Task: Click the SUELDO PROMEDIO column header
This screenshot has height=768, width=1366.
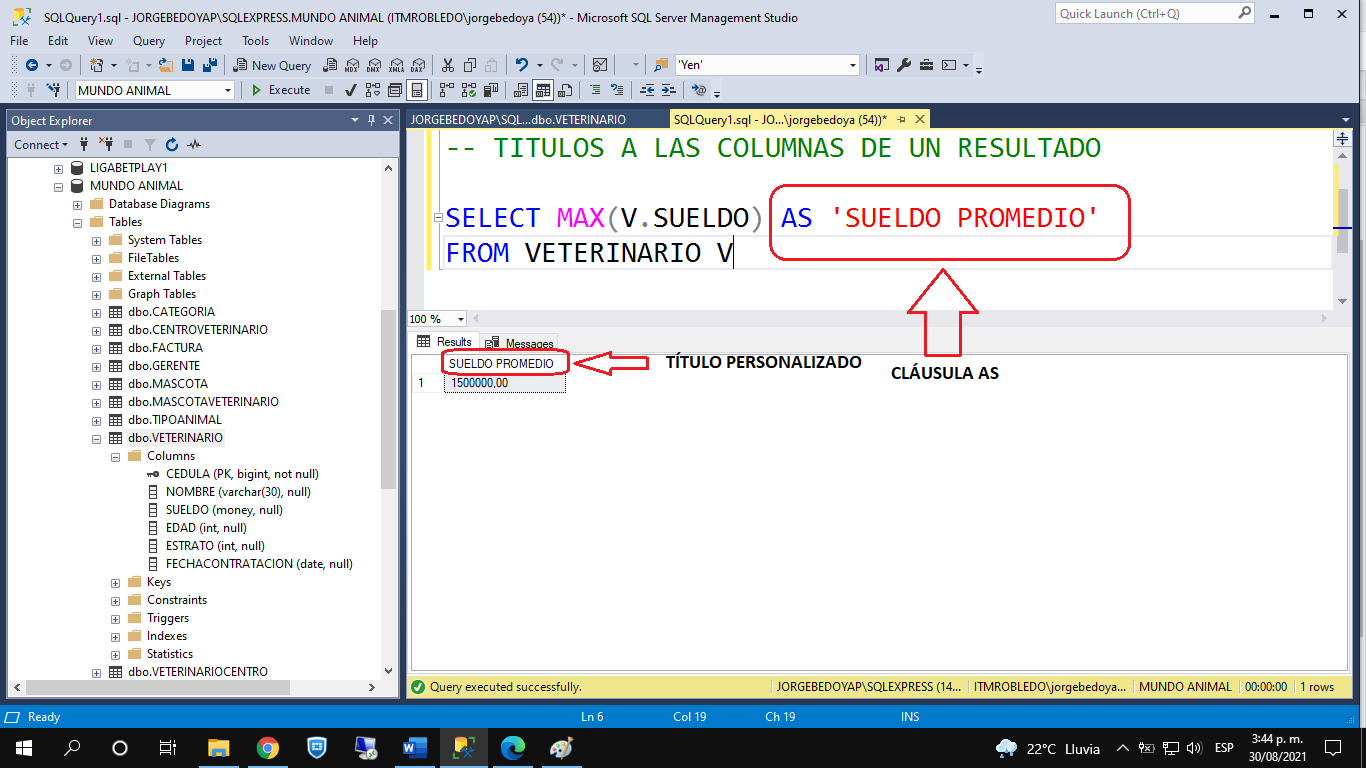Action: click(504, 364)
